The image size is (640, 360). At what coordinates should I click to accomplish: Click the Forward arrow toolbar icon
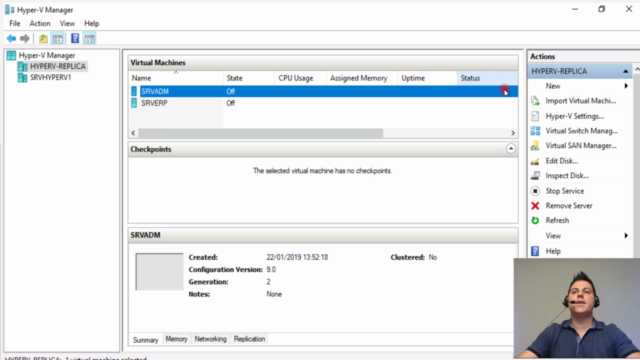tap(24, 39)
